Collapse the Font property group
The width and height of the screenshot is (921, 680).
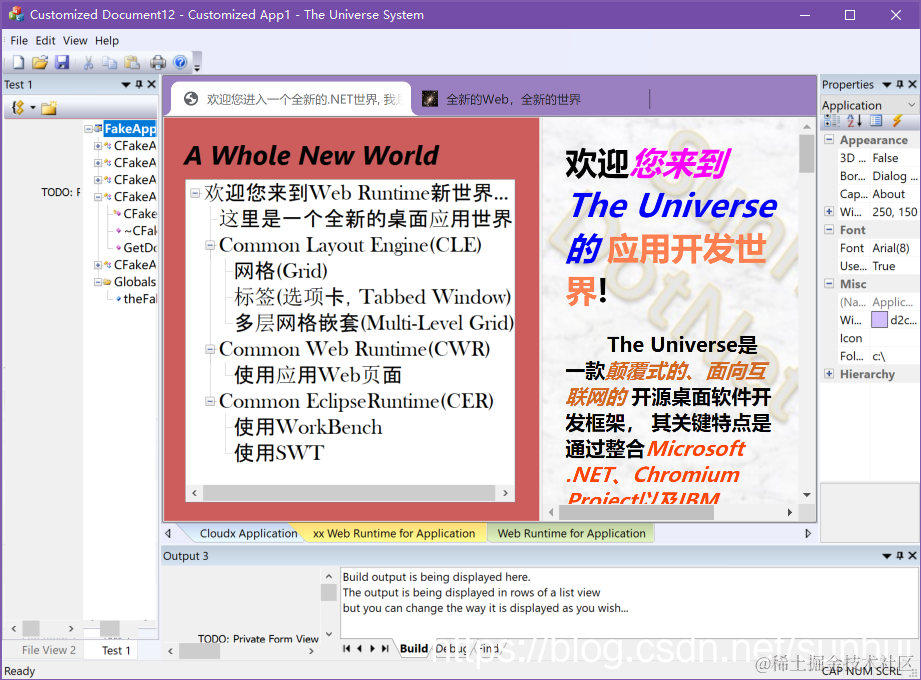pyautogui.click(x=829, y=230)
